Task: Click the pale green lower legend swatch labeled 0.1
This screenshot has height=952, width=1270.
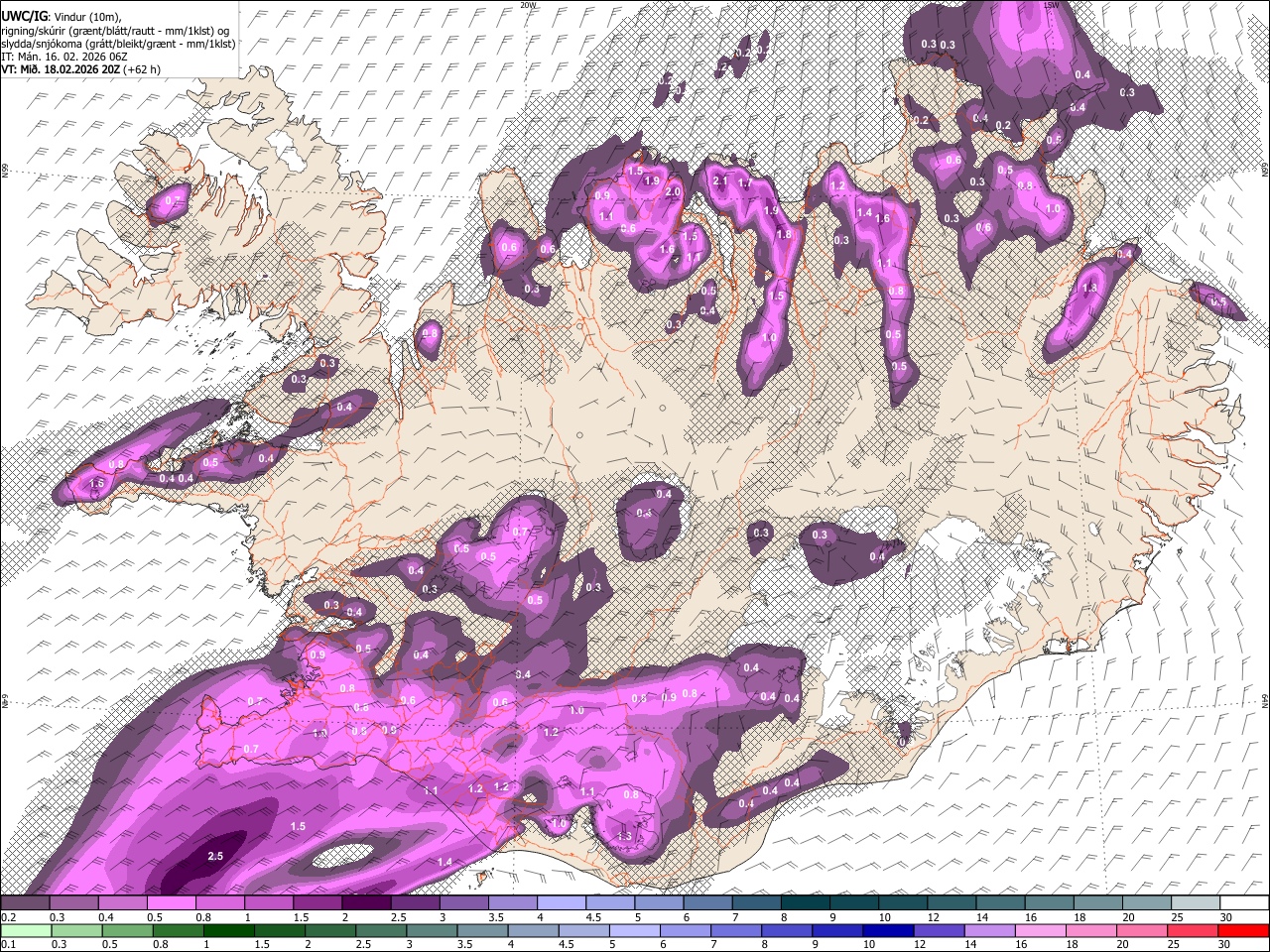Action: click(26, 930)
